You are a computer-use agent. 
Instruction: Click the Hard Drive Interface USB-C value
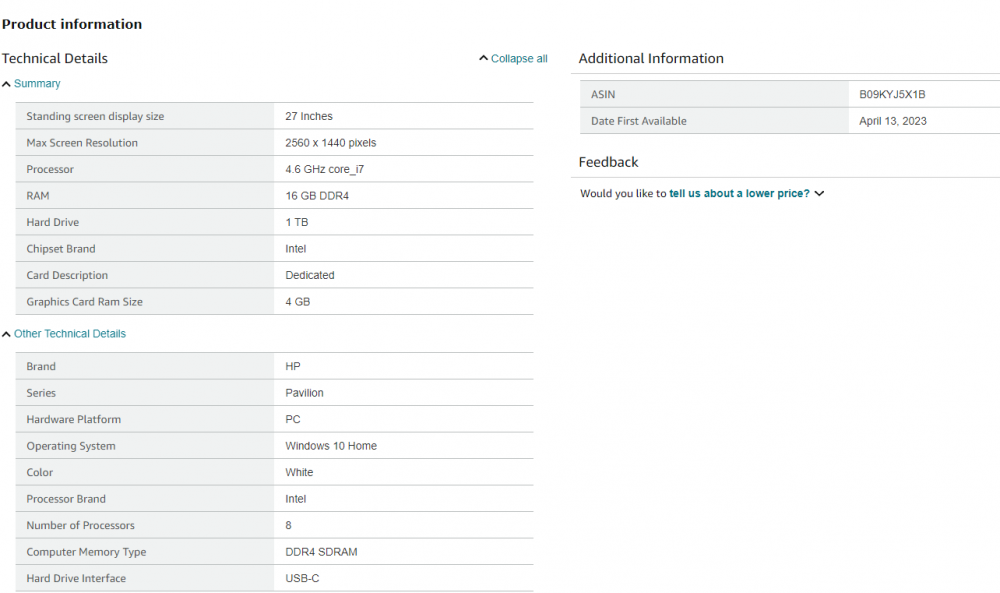point(302,578)
